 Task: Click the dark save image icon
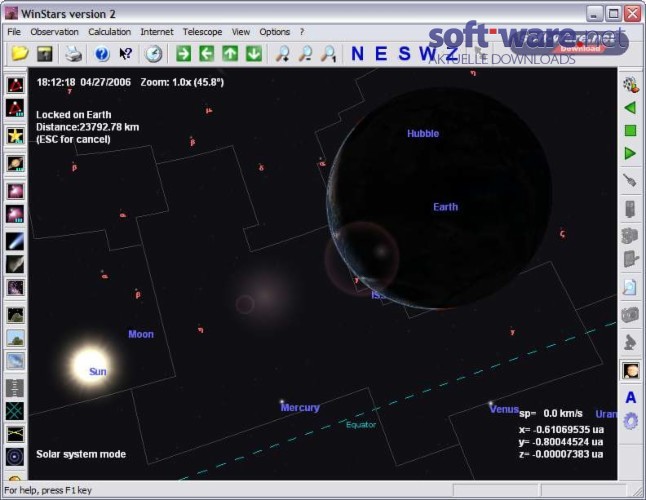coord(44,54)
